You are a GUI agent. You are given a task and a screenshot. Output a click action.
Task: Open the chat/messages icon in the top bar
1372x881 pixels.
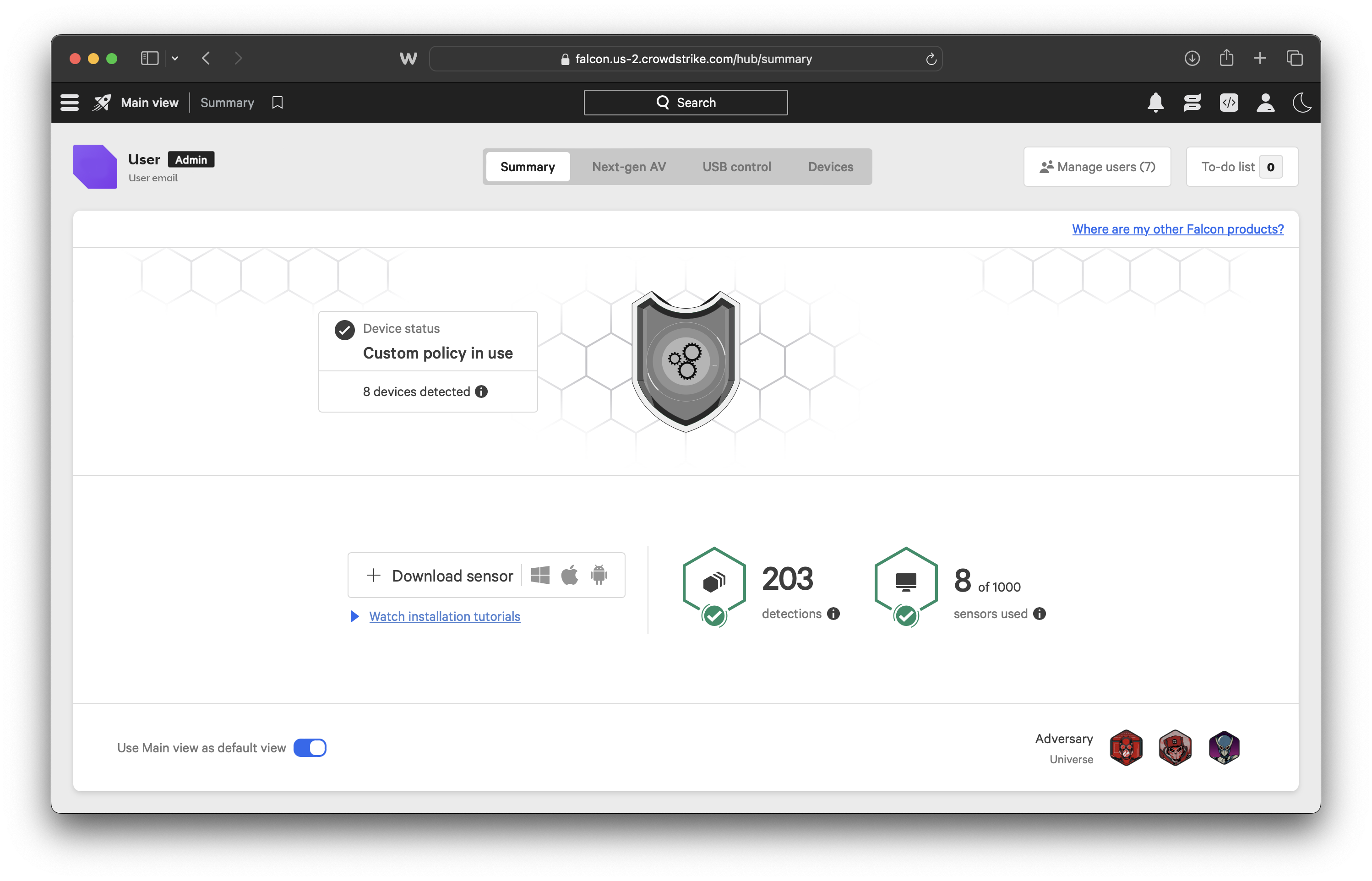pos(1192,103)
